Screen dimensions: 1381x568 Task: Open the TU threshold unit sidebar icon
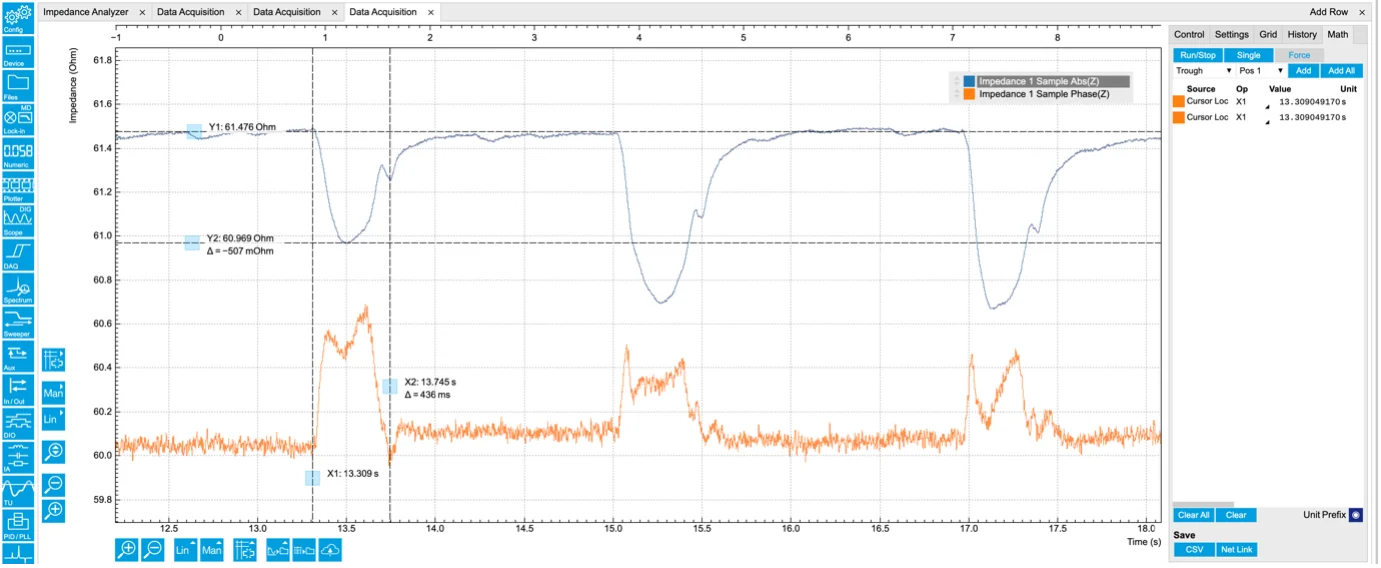[18, 491]
